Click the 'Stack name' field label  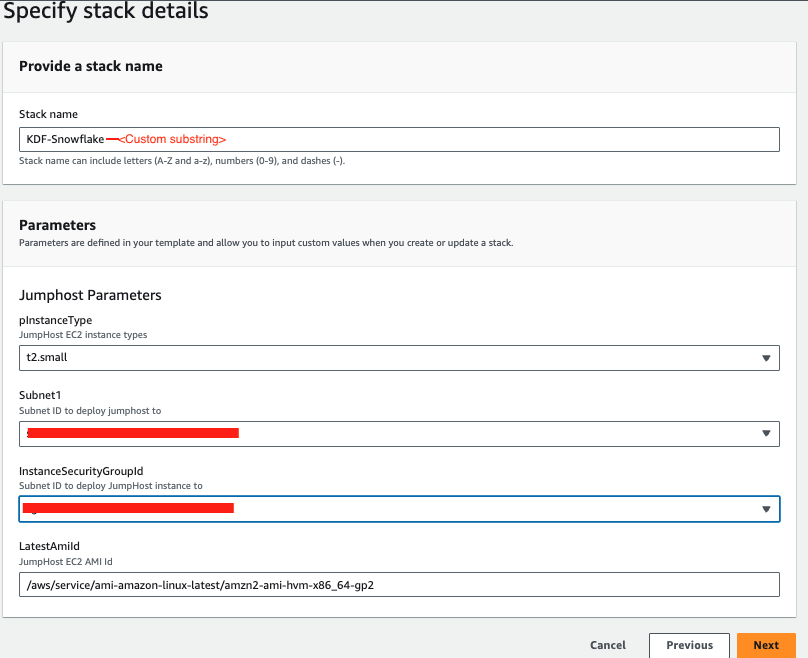pos(48,114)
